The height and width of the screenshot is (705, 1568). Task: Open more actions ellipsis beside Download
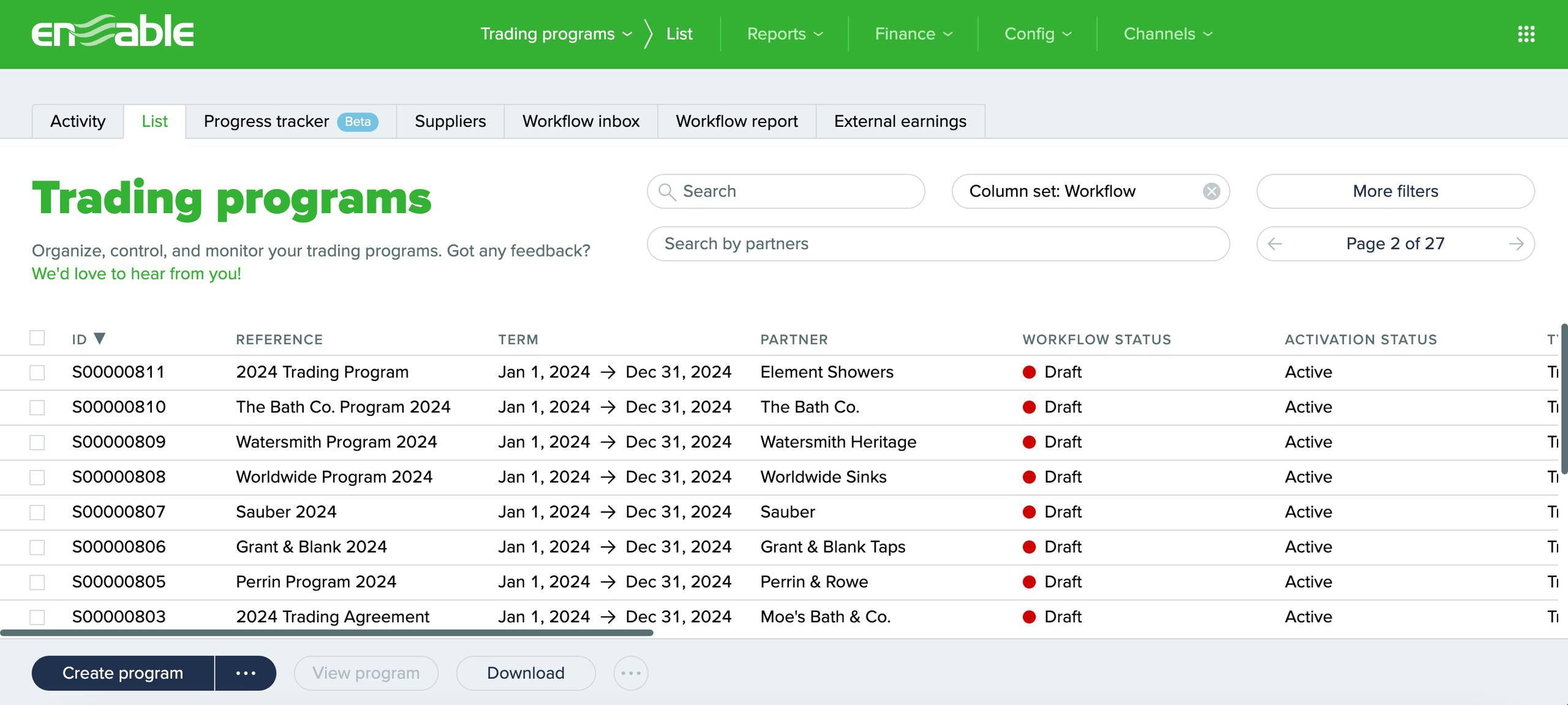click(x=630, y=673)
